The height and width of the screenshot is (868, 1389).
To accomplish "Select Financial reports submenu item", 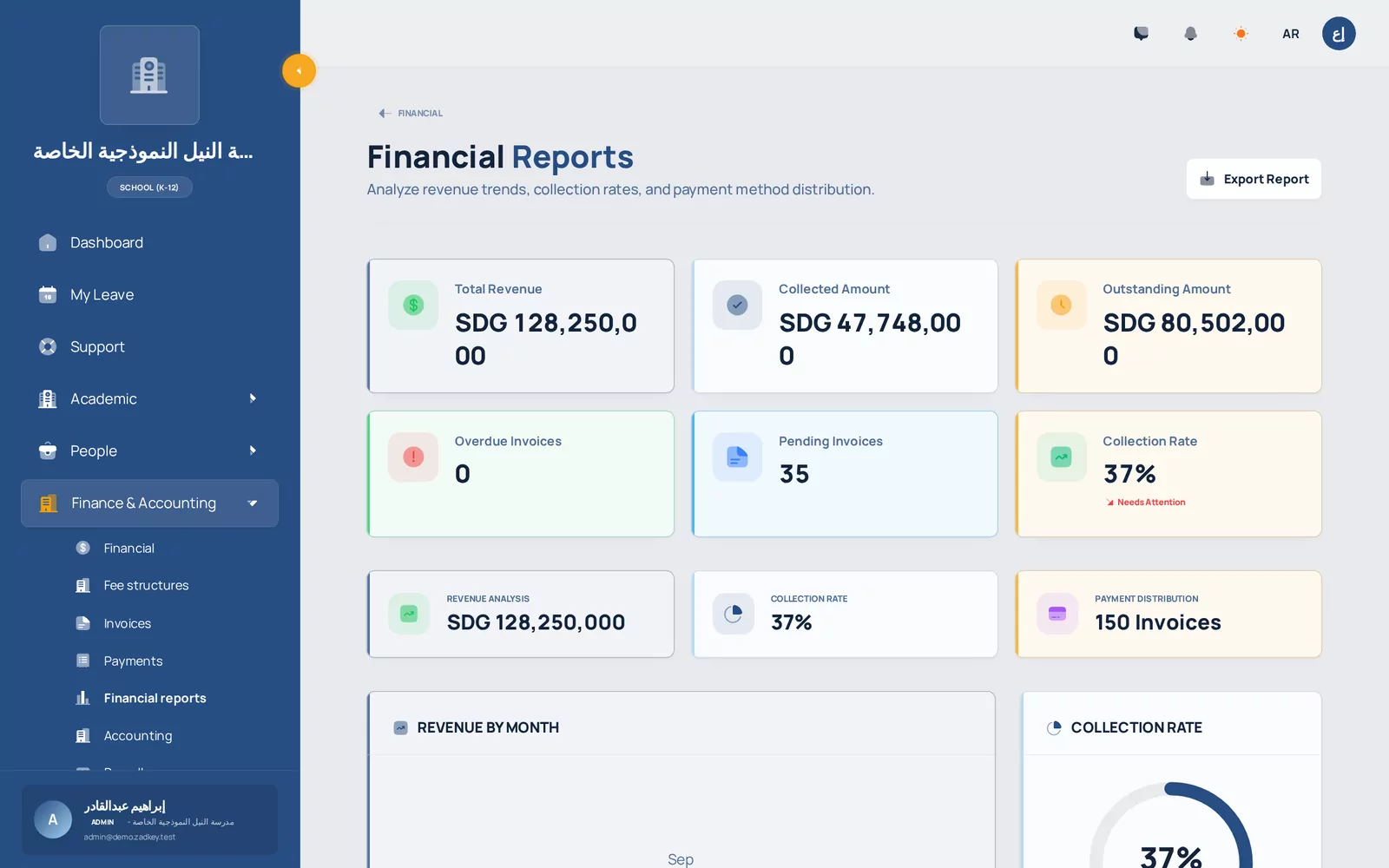I will tap(155, 699).
